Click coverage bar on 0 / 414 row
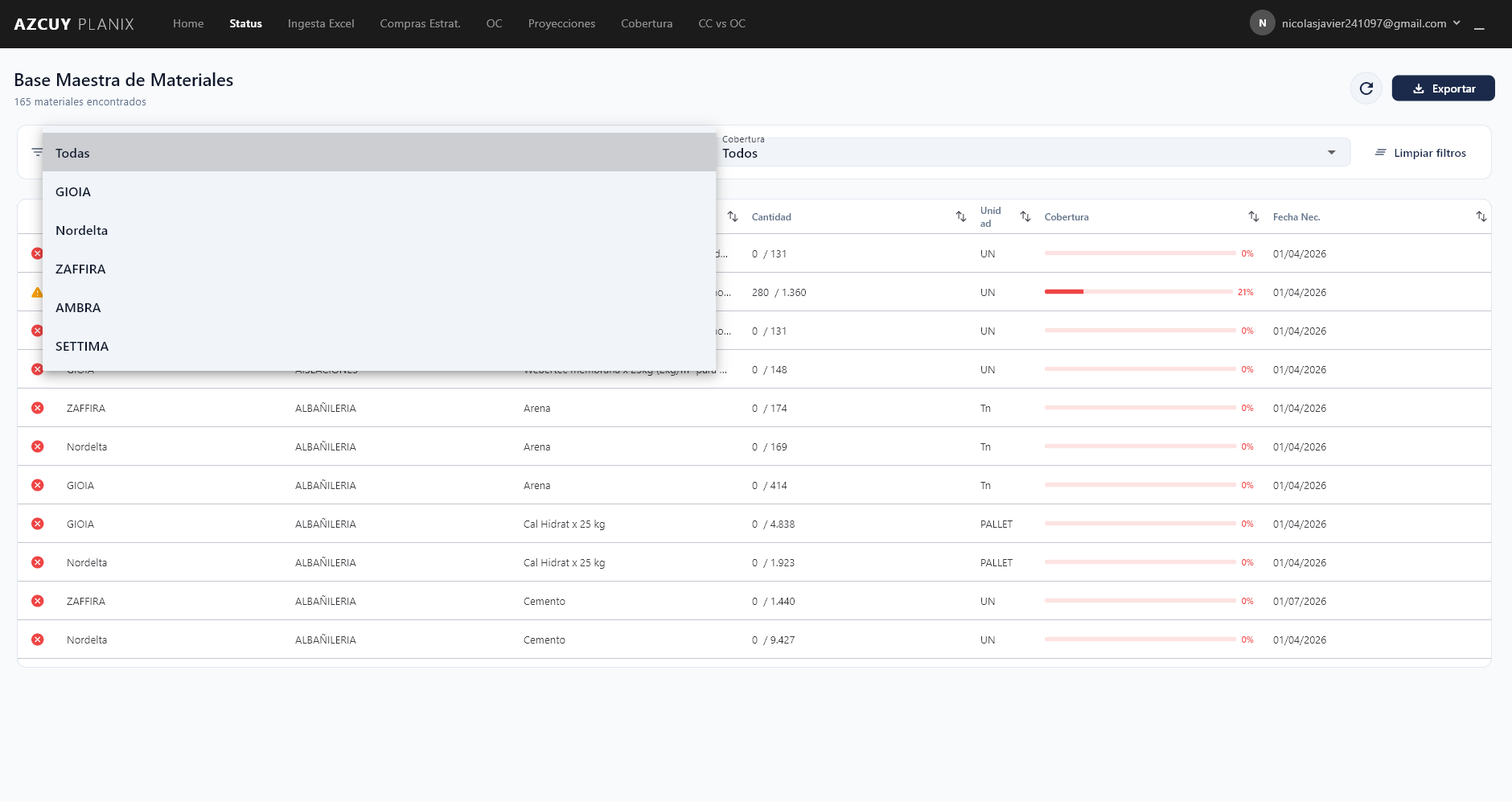Viewport: 1512px width, 802px height. coord(1140,484)
